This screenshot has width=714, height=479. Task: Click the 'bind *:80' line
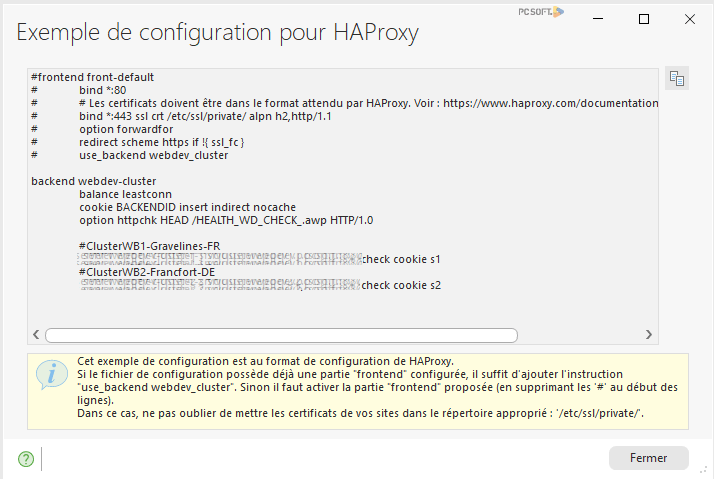(102, 90)
